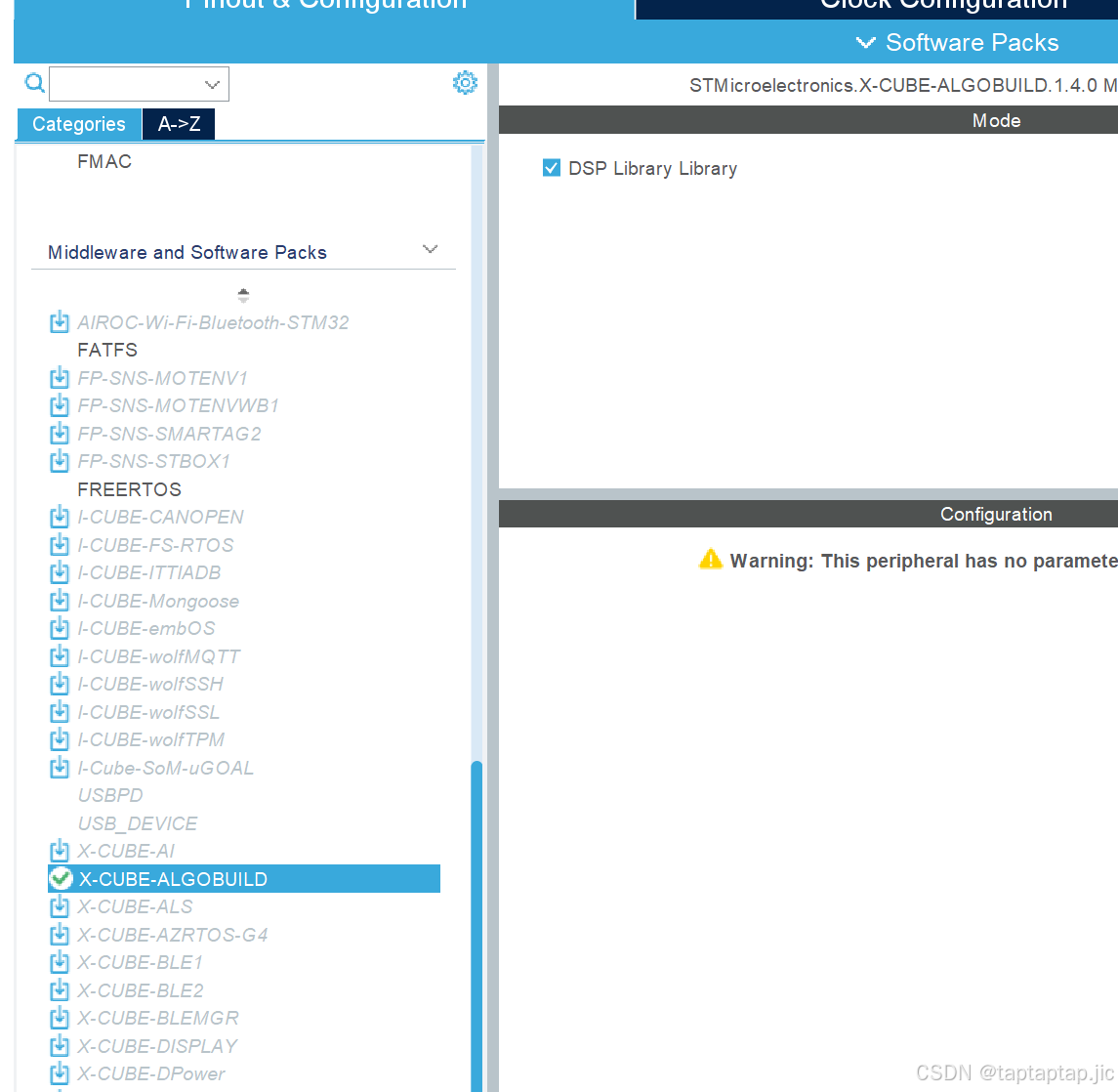Click download icon beside X-CUBE-DPower
Image resolution: width=1118 pixels, height=1092 pixels.
60,1072
